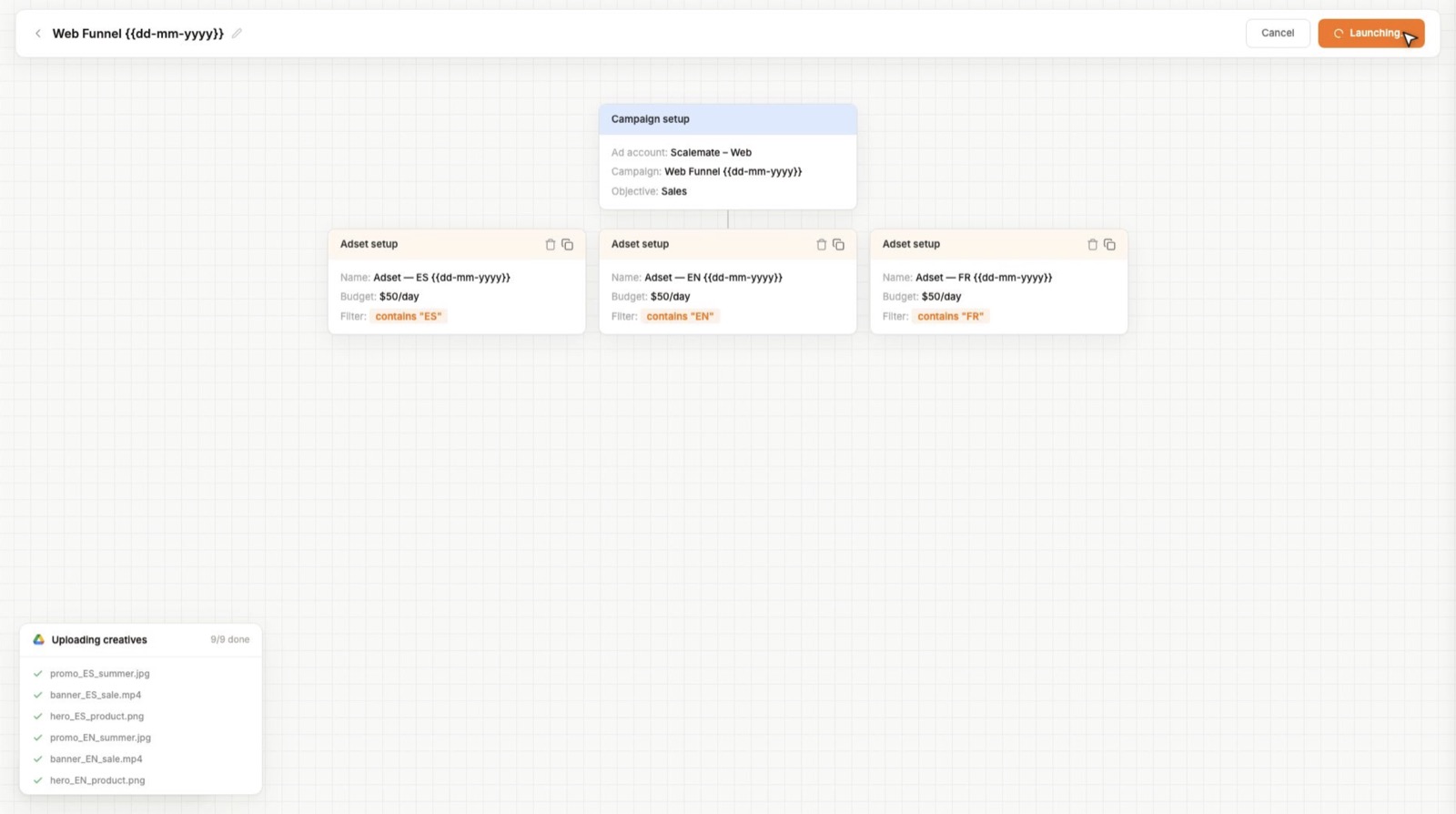Click the Uploading creatives panel title
This screenshot has height=814, width=1456.
point(99,640)
